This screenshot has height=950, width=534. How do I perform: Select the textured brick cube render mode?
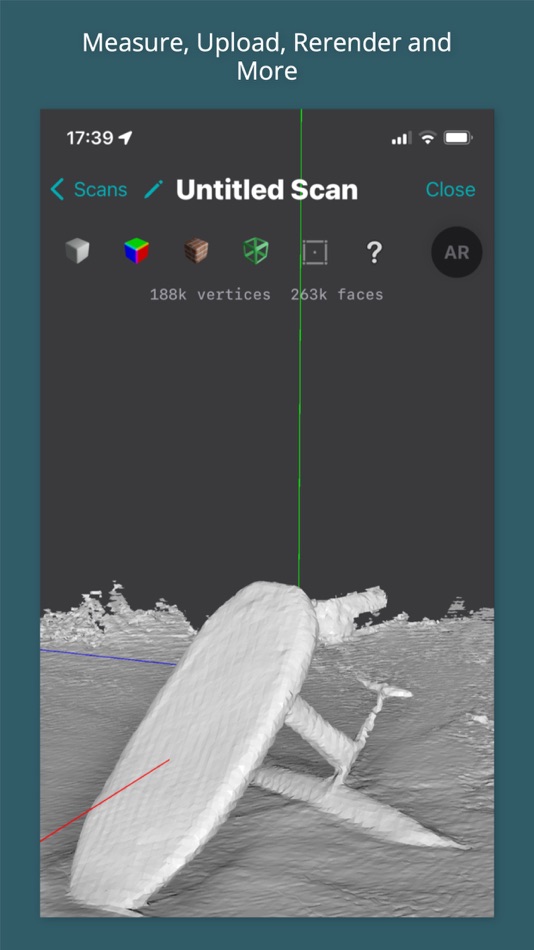[x=196, y=251]
